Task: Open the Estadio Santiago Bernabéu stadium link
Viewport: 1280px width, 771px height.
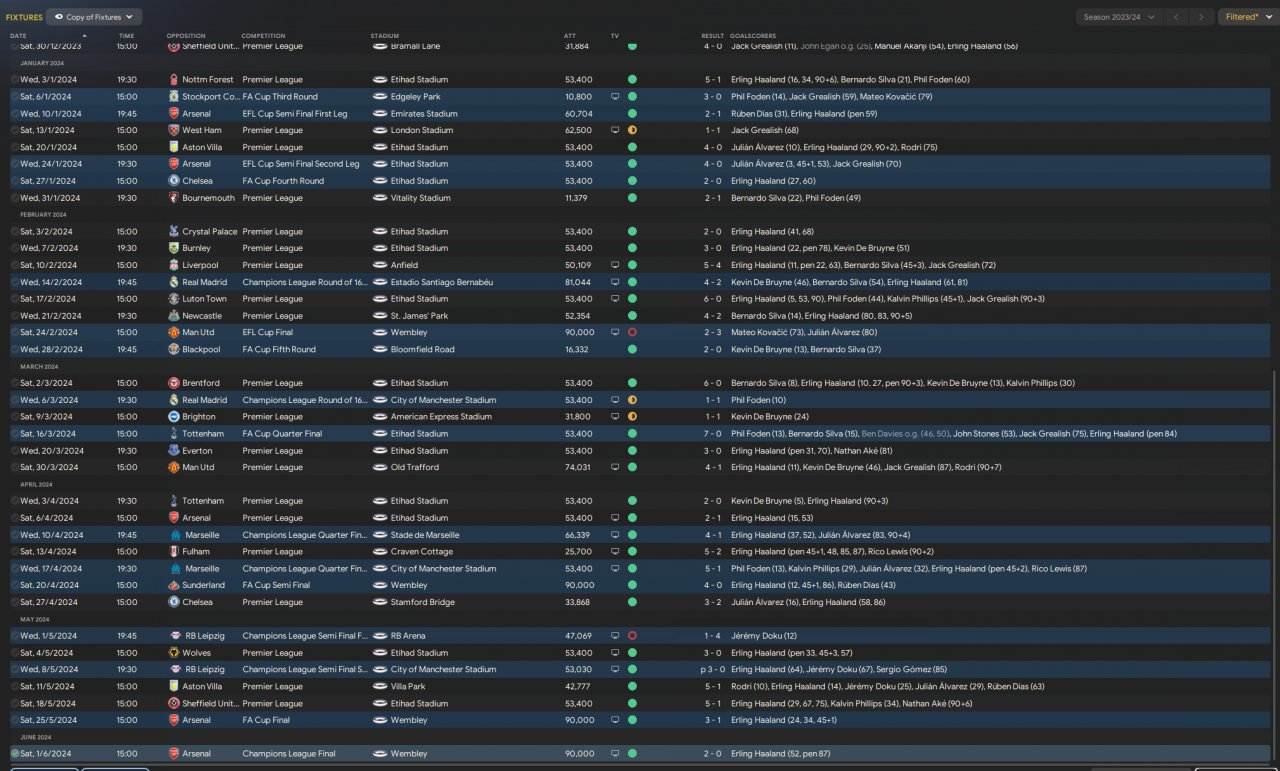Action: pos(442,282)
